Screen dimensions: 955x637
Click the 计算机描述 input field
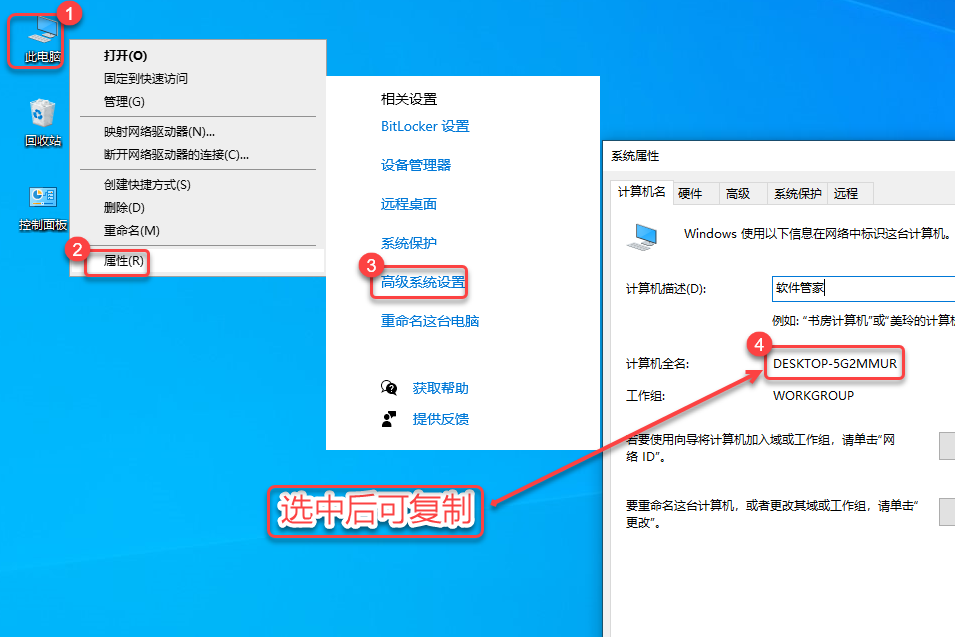pyautogui.click(x=862, y=289)
